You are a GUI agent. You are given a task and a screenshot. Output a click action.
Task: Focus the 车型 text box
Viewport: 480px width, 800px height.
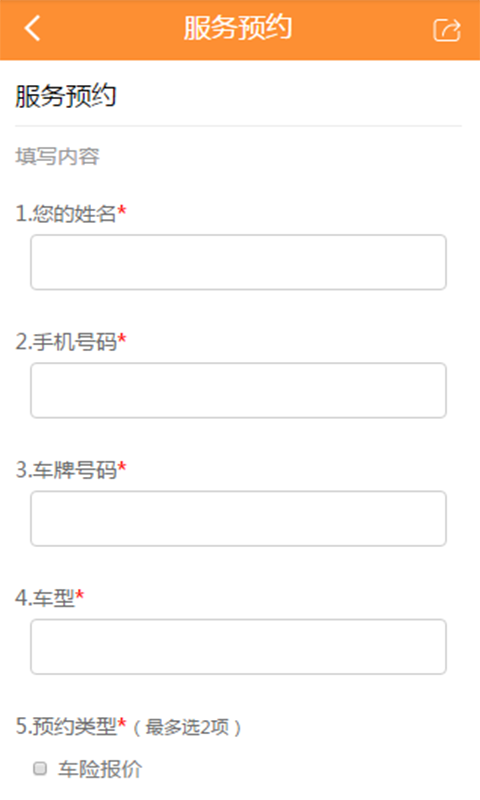(238, 646)
